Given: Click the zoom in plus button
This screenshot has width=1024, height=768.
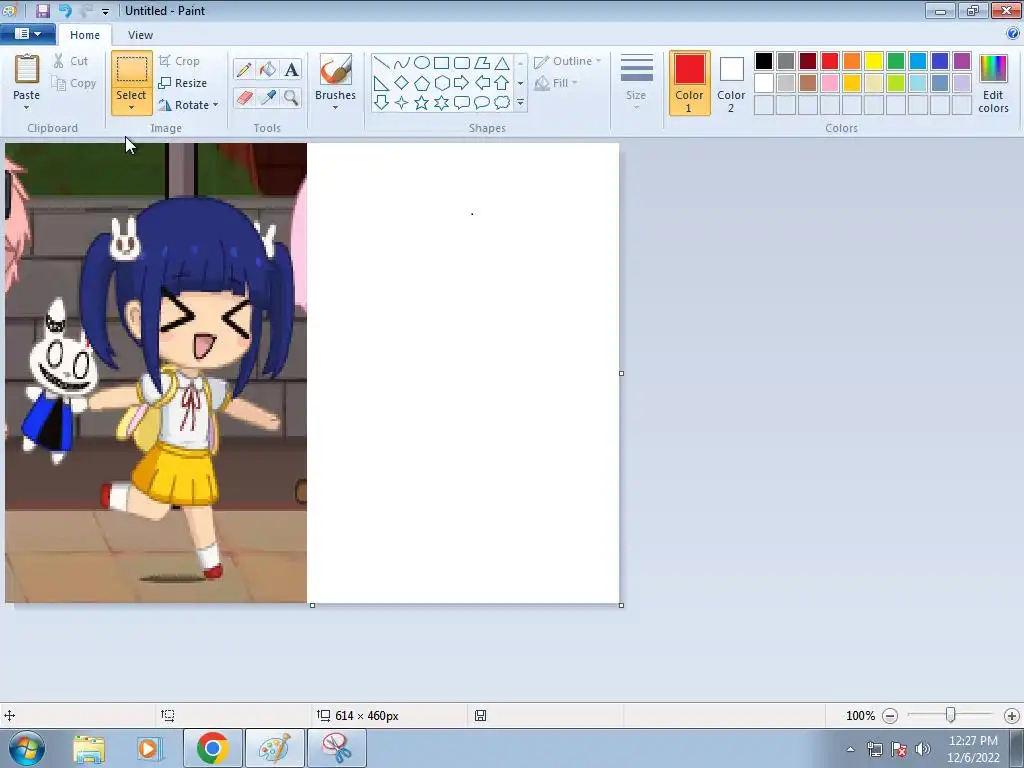Looking at the screenshot, I should tap(1012, 716).
